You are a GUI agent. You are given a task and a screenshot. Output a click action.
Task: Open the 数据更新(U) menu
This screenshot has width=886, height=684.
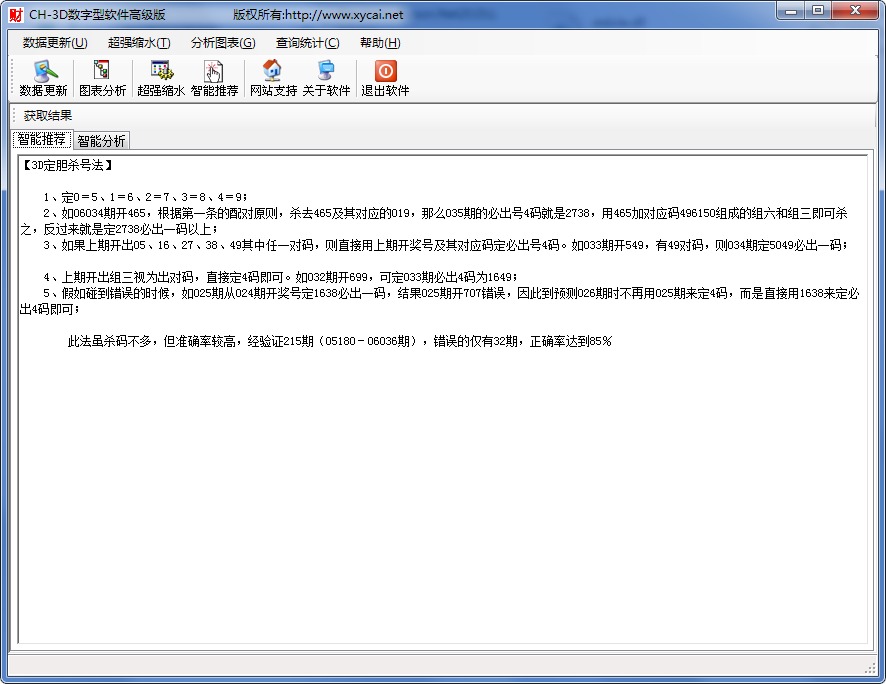pyautogui.click(x=55, y=43)
